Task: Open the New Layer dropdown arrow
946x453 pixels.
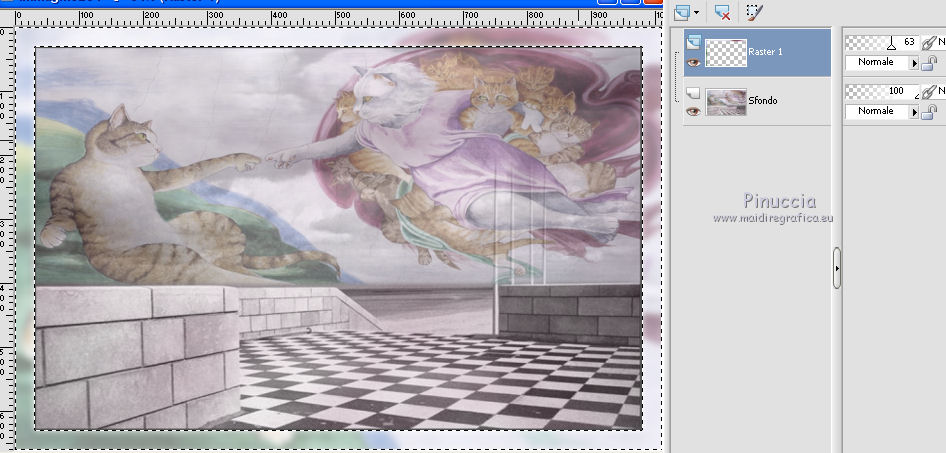Action: click(x=697, y=12)
